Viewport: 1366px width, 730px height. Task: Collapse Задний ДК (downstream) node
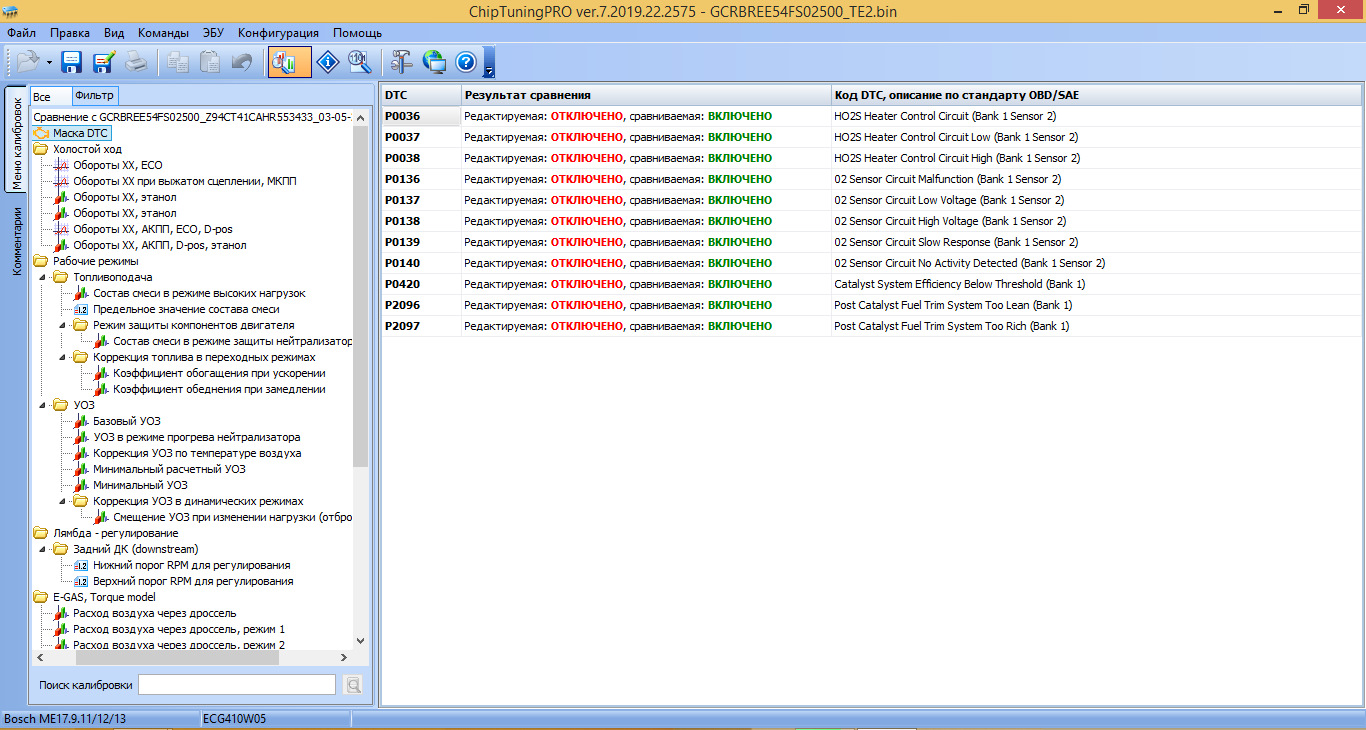coord(41,549)
